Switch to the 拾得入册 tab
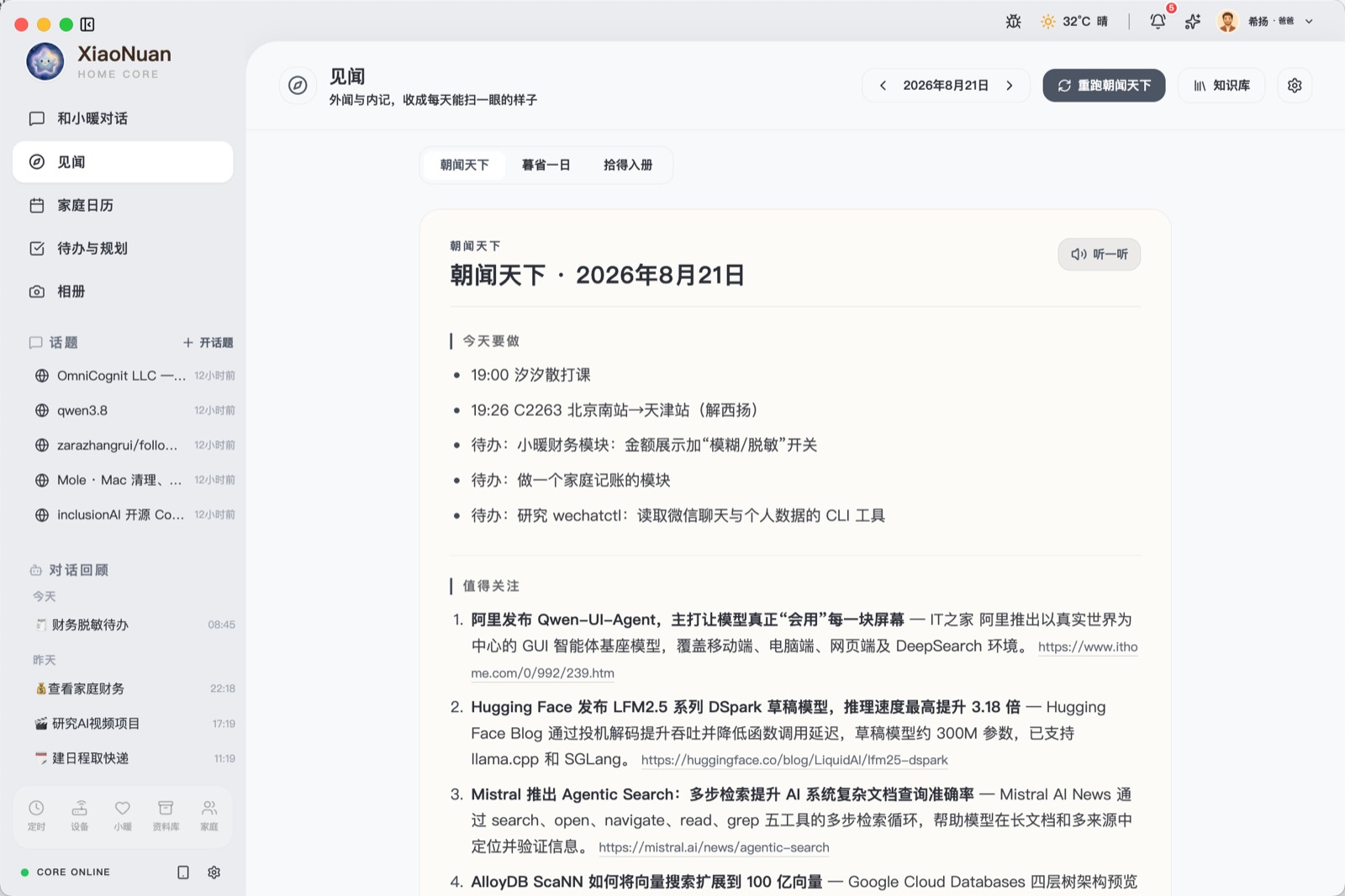 coord(628,165)
